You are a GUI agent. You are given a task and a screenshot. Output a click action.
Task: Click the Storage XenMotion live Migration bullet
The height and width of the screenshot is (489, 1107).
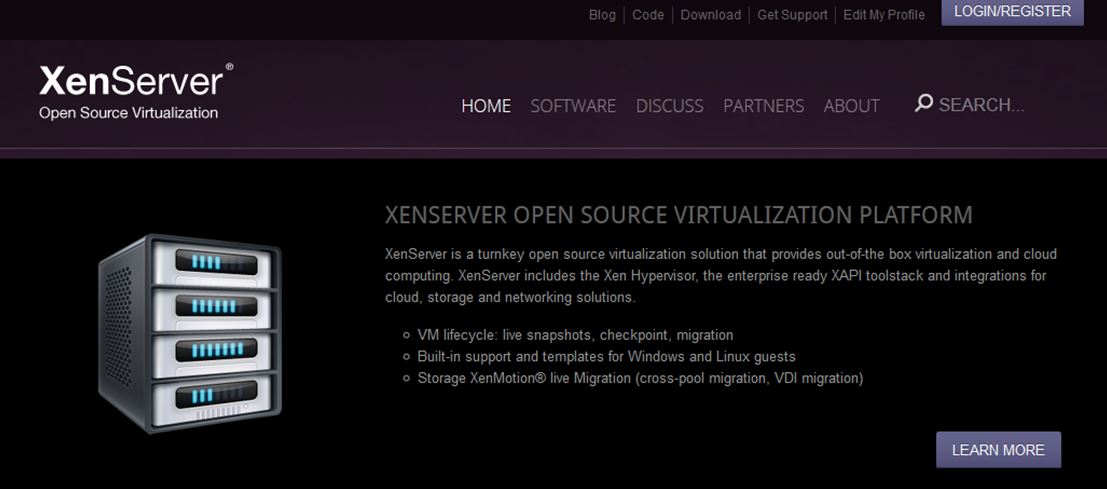pyautogui.click(x=640, y=378)
